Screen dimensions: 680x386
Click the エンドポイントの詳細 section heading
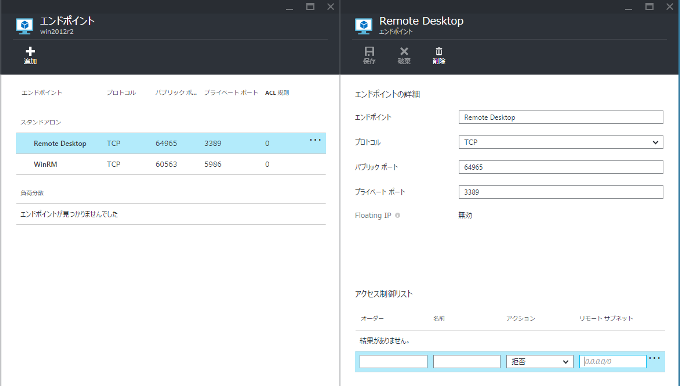coord(387,94)
